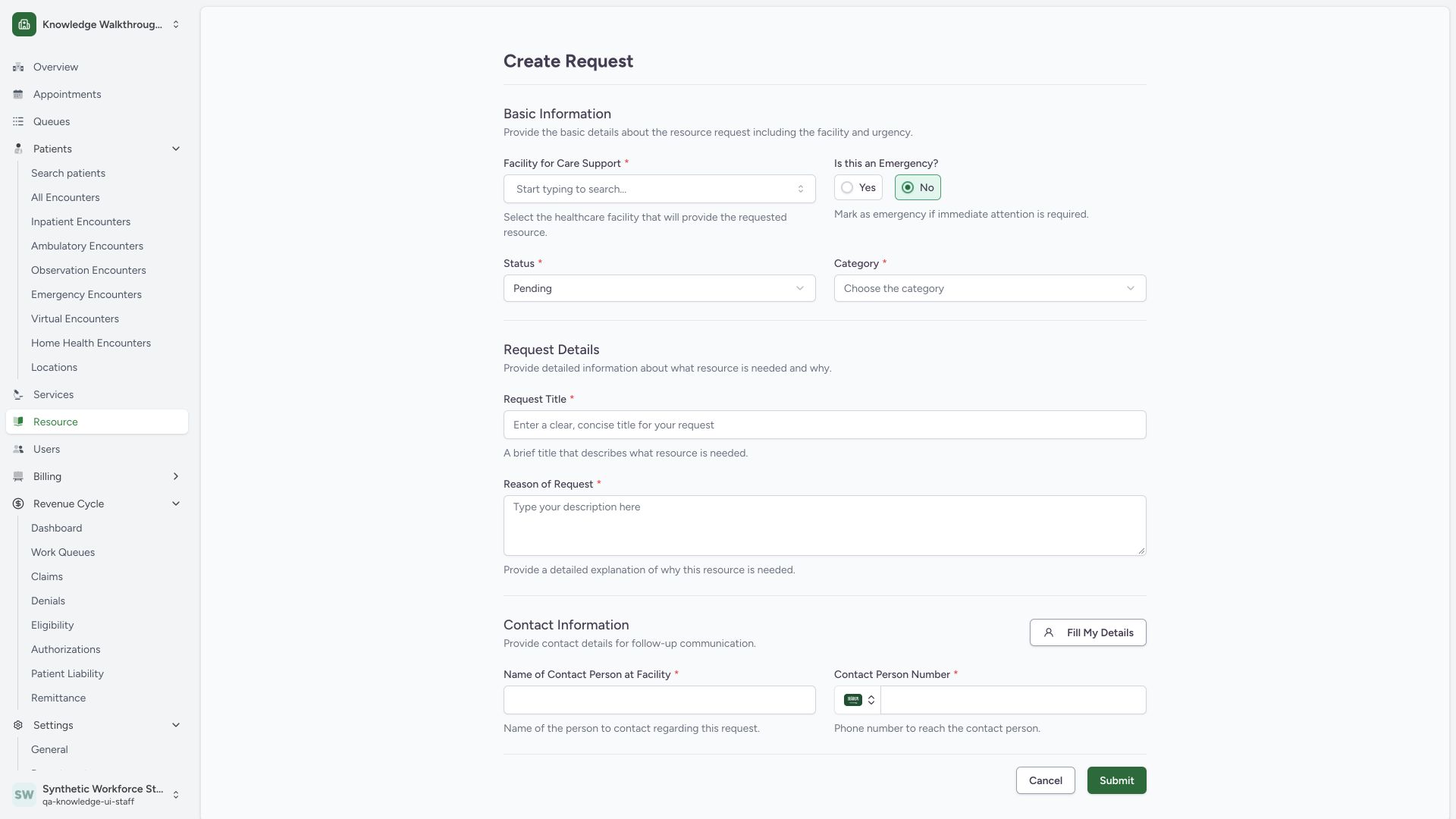Click the Patients person icon
This screenshot has height=819, width=1456.
coord(18,149)
